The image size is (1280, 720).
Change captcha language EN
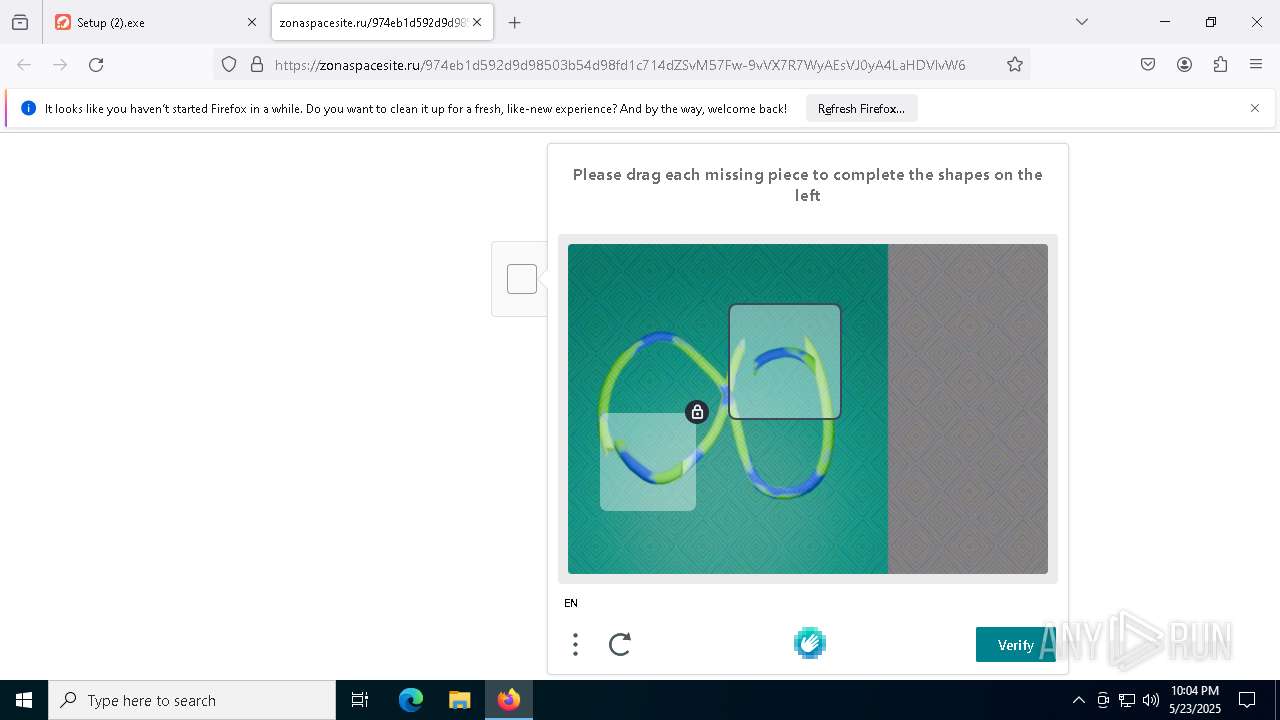571,603
